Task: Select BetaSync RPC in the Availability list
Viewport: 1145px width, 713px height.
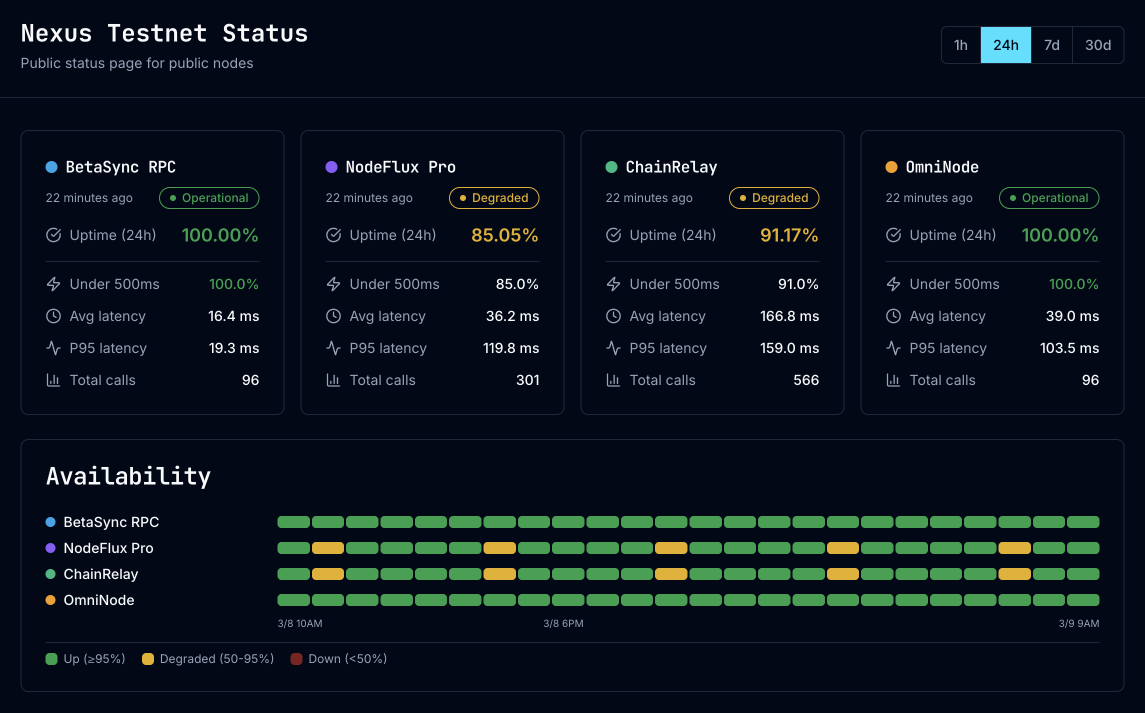Action: [111, 522]
